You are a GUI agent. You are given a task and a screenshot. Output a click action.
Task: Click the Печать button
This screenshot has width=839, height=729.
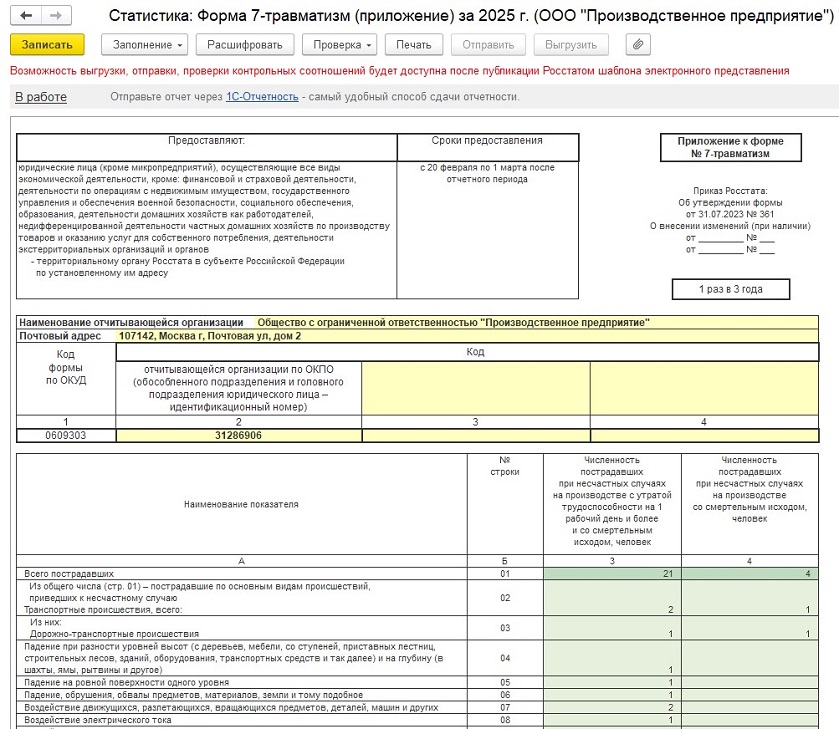coord(413,44)
